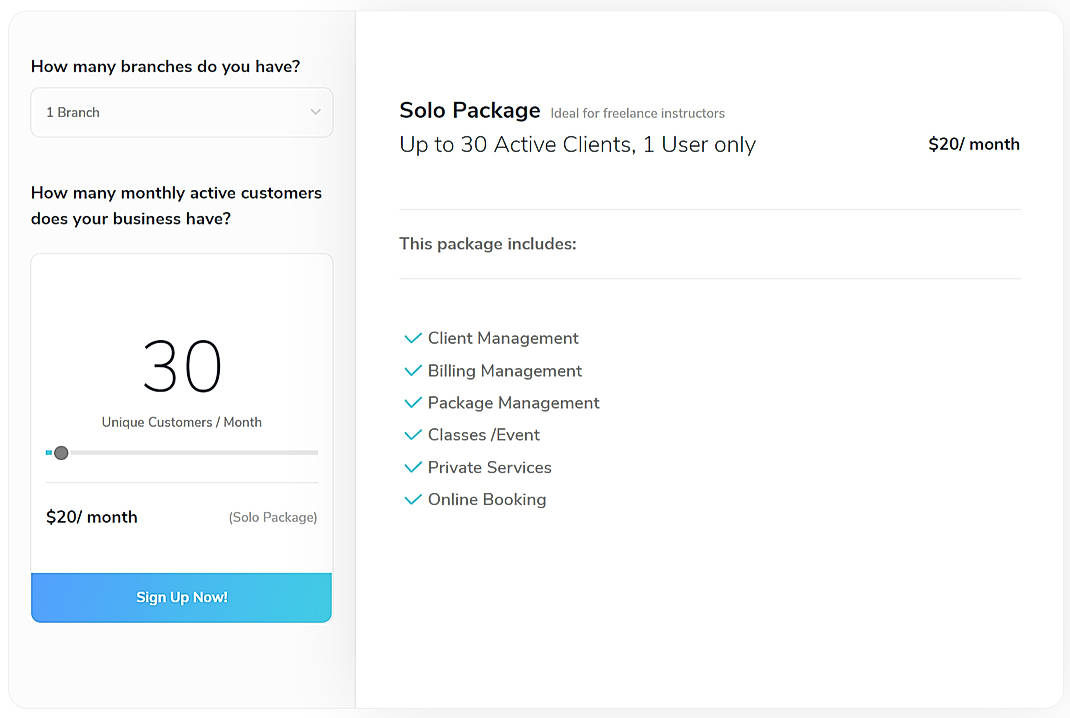
Task: Click the checkmark beside Client Management
Action: 413,338
